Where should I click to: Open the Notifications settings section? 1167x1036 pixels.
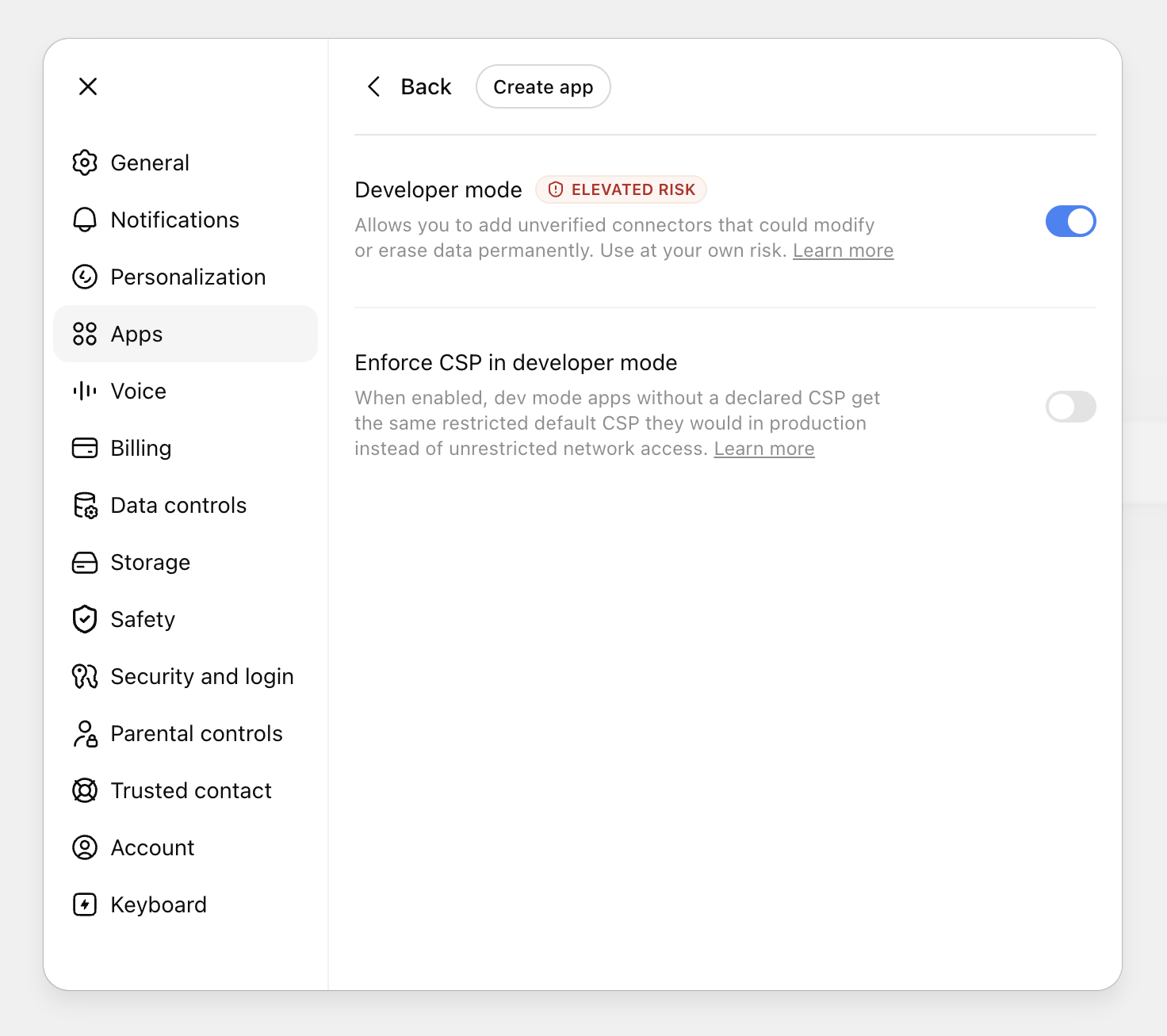pyautogui.click(x=186, y=220)
